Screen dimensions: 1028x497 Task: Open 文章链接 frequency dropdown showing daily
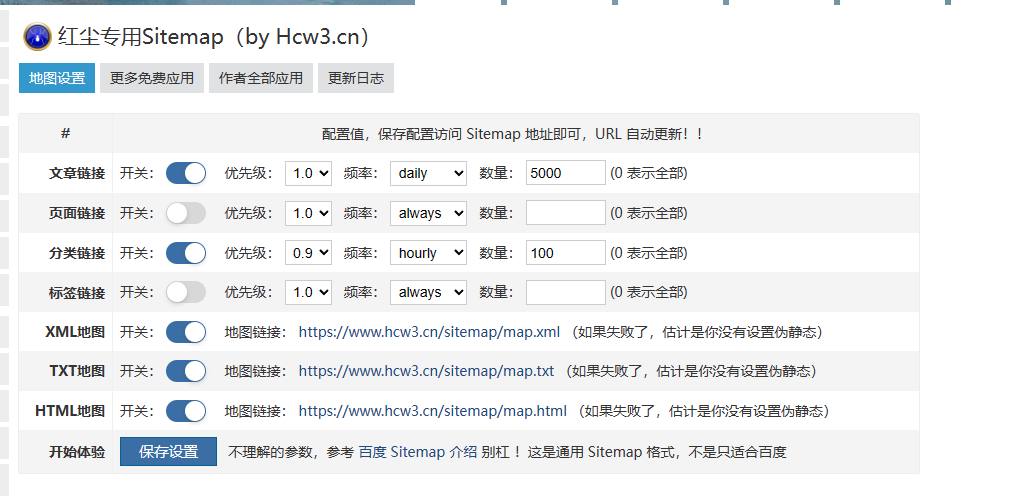point(428,173)
